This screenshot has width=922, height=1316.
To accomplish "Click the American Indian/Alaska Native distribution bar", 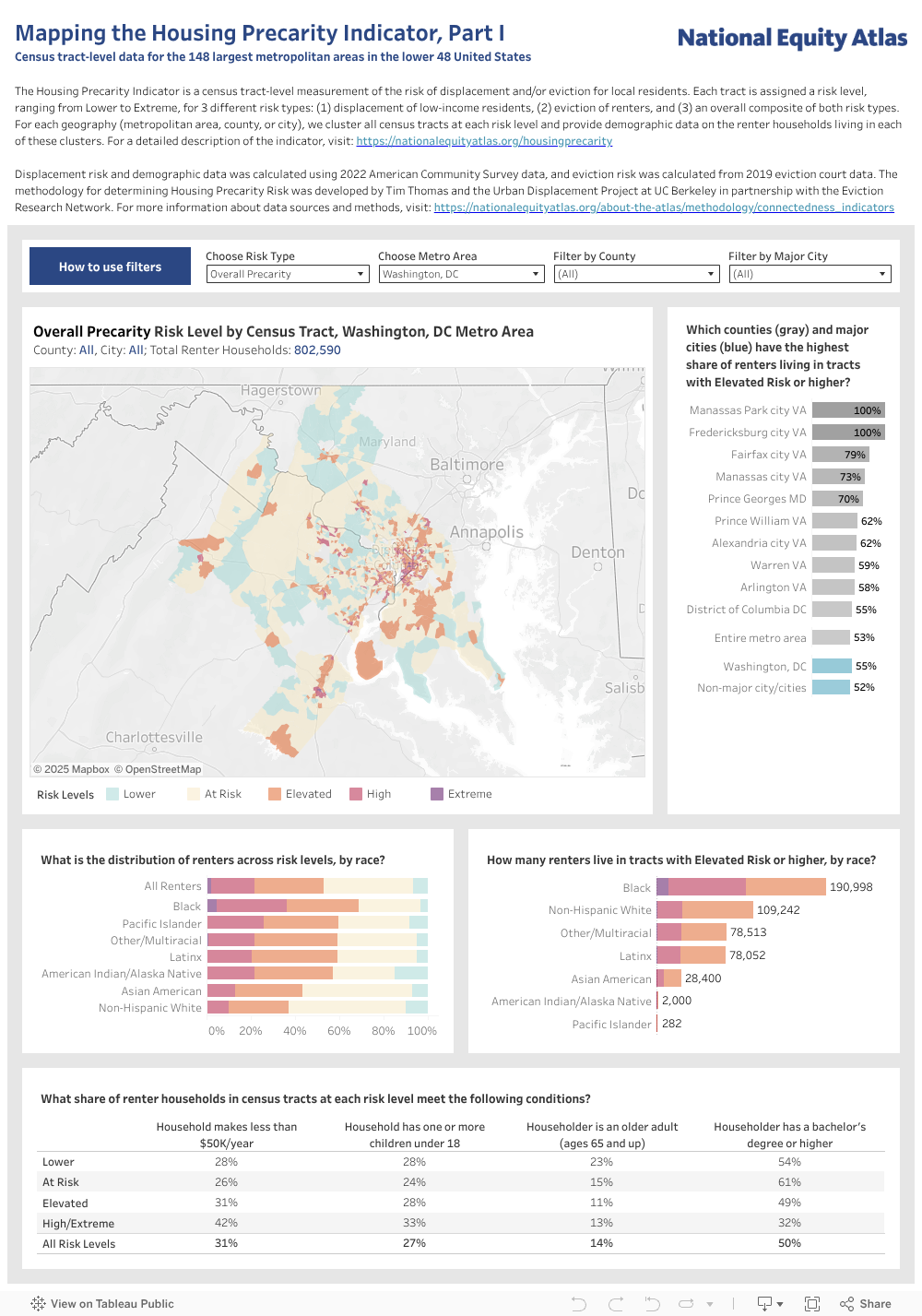I will (317, 973).
